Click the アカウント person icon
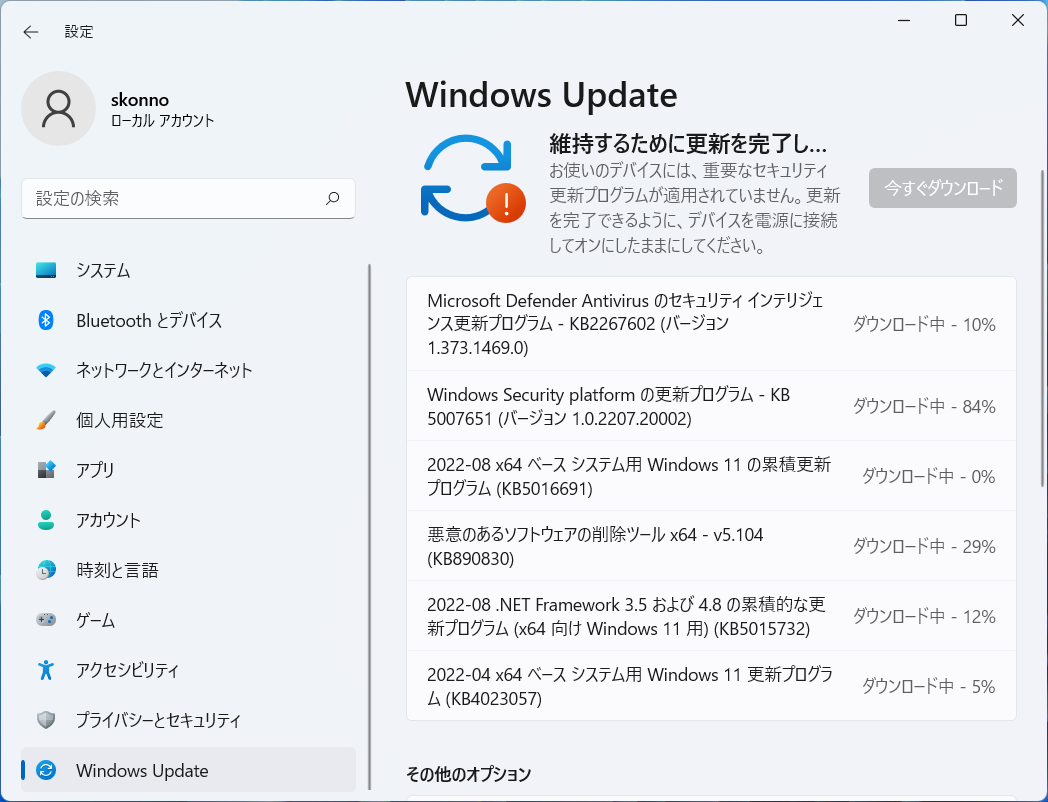 [x=45, y=520]
